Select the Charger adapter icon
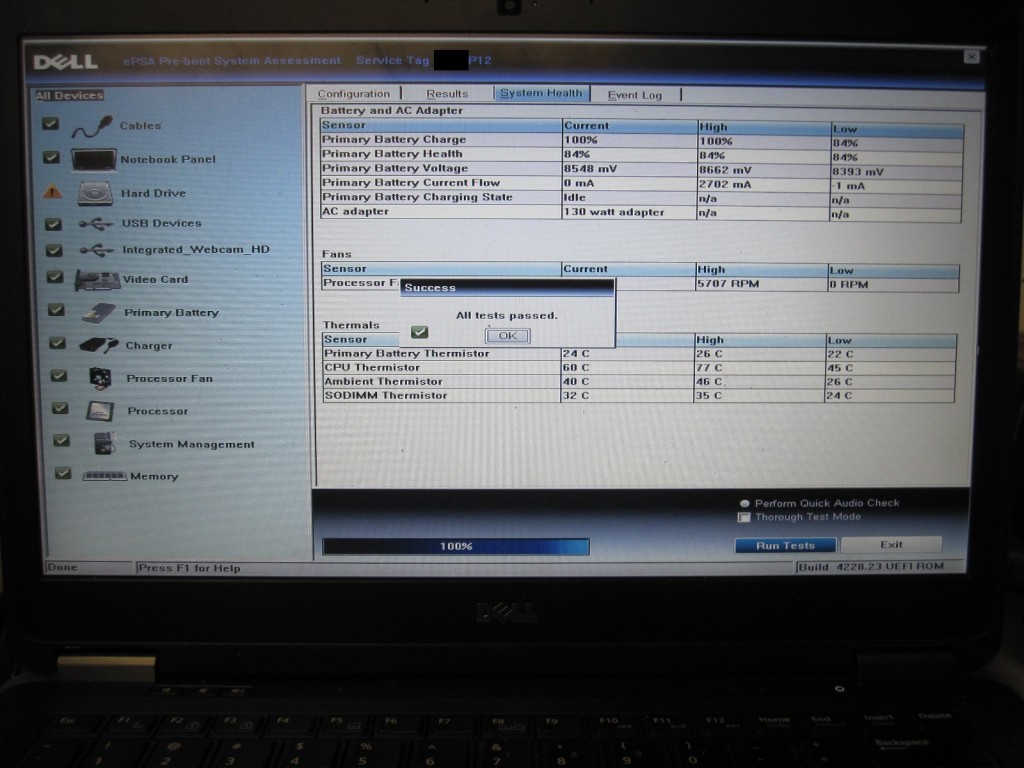Screen dimensions: 1024x768 pos(99,345)
